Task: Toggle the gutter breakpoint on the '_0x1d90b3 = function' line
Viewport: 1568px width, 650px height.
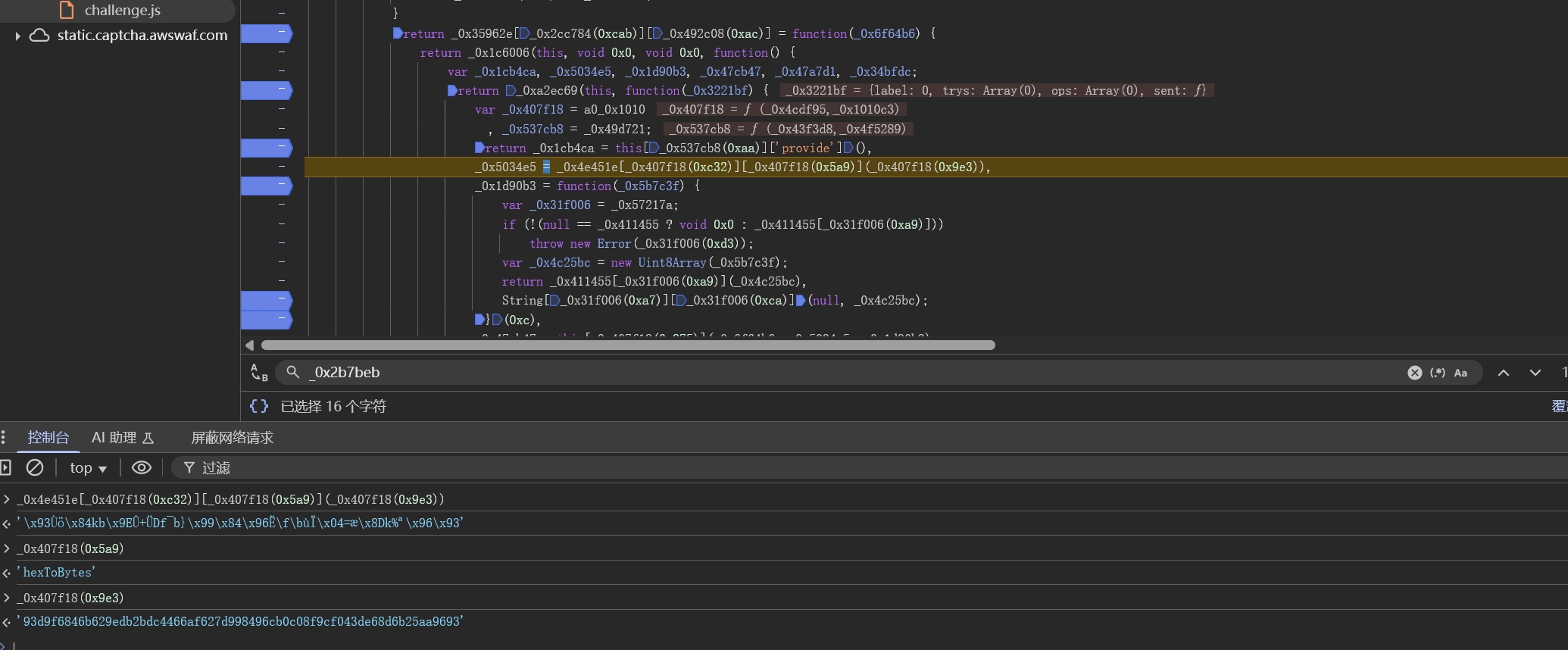Action: click(267, 186)
